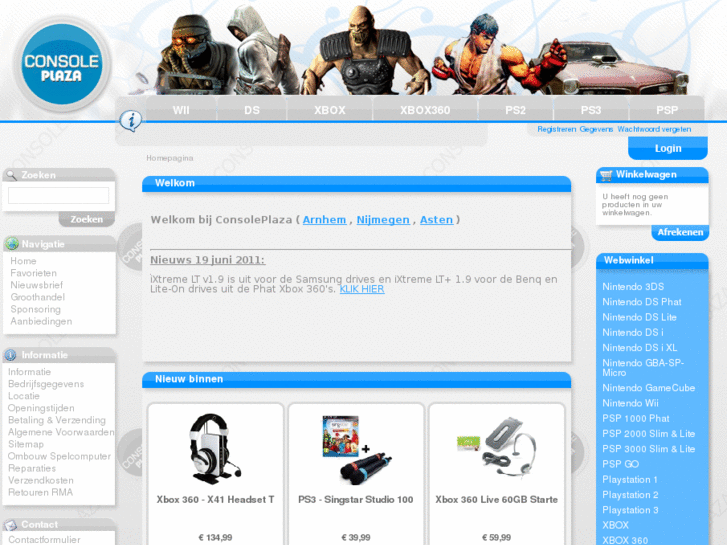Screen dimensions: 727x545
Task: Open the PS3 Singstar Studio 100 thumbnail
Action: (357, 449)
